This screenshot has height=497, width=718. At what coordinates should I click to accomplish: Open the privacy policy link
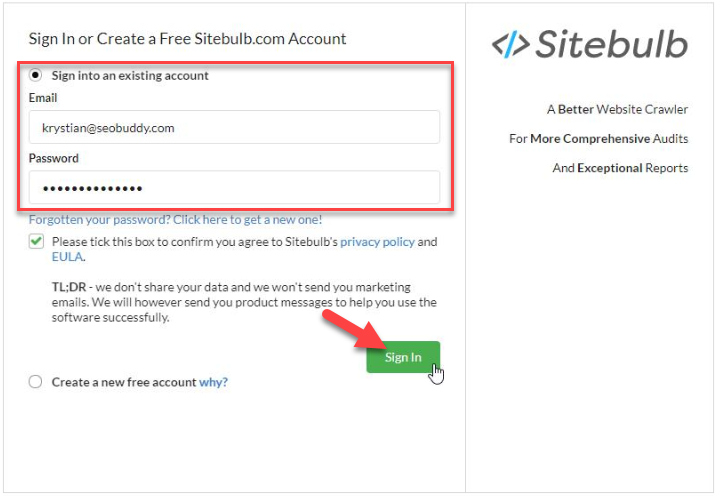click(x=377, y=241)
